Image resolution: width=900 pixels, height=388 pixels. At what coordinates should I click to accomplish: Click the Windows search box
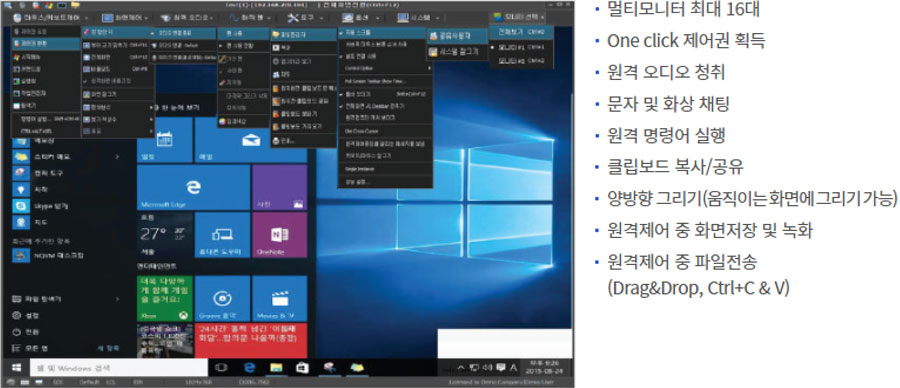118,368
